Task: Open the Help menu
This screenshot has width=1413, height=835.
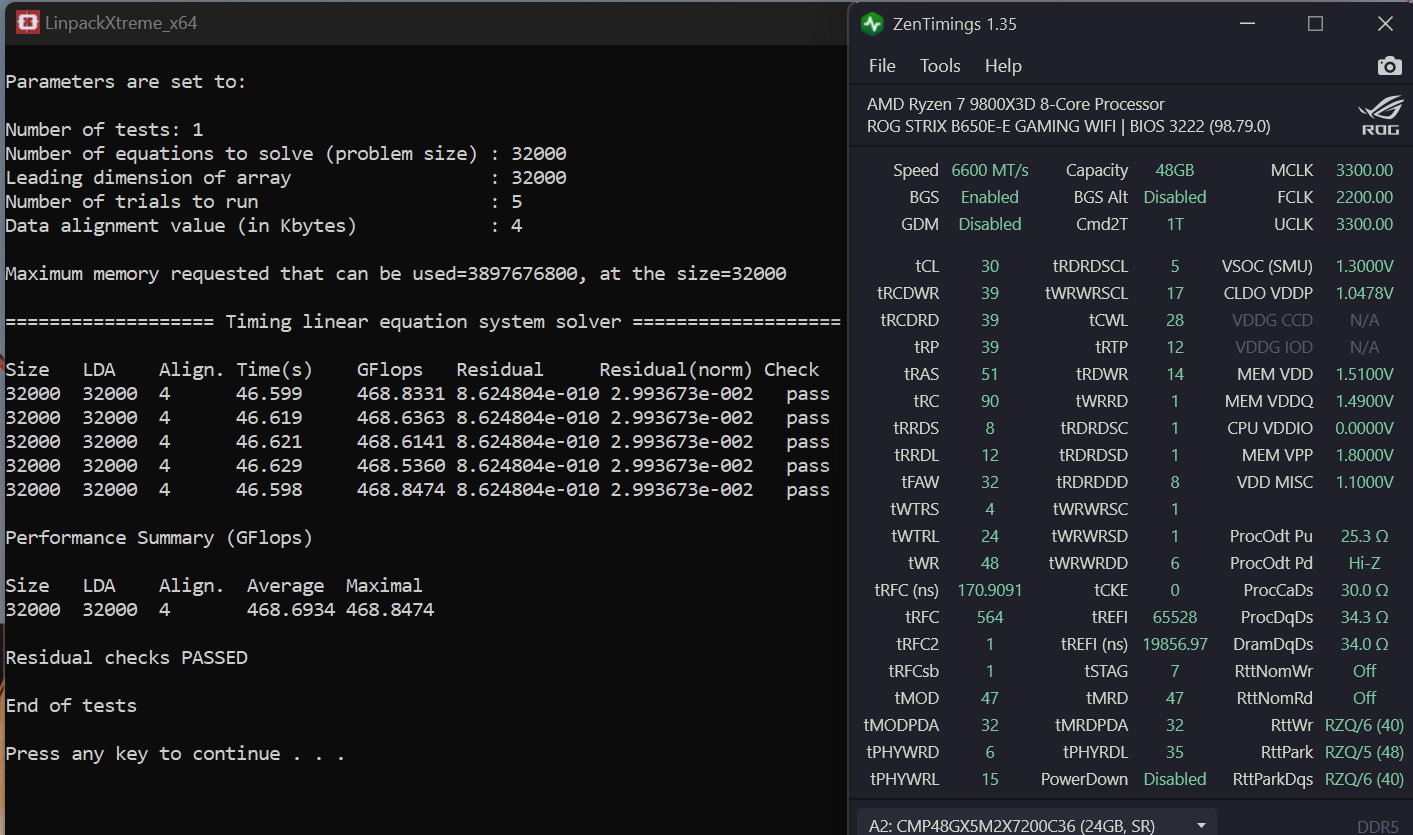Action: click(1003, 66)
